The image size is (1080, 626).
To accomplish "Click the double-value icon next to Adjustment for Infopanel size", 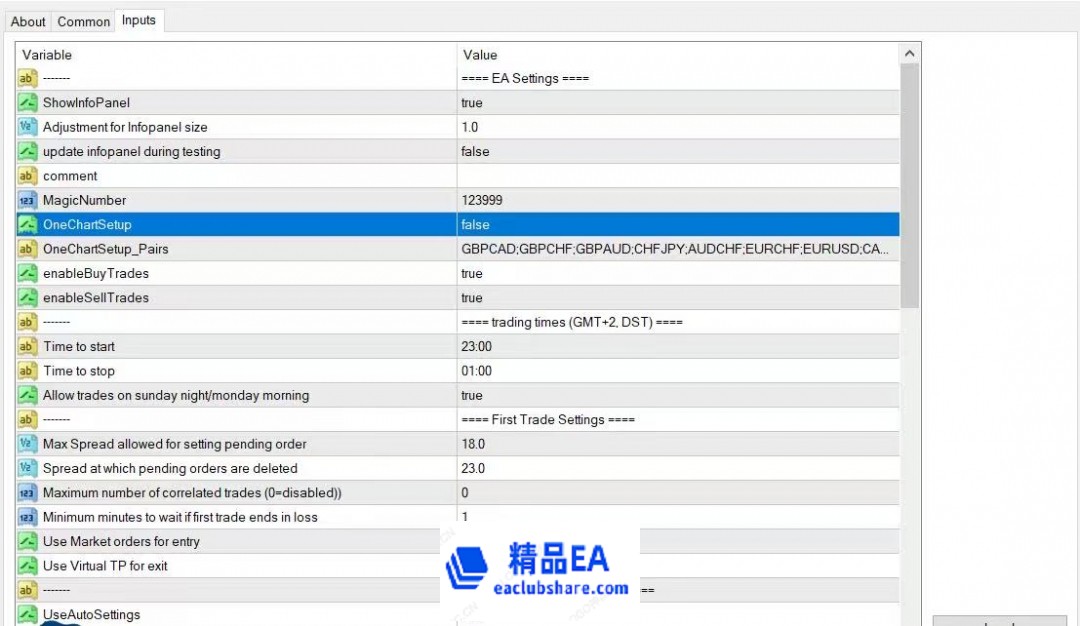I will point(28,127).
